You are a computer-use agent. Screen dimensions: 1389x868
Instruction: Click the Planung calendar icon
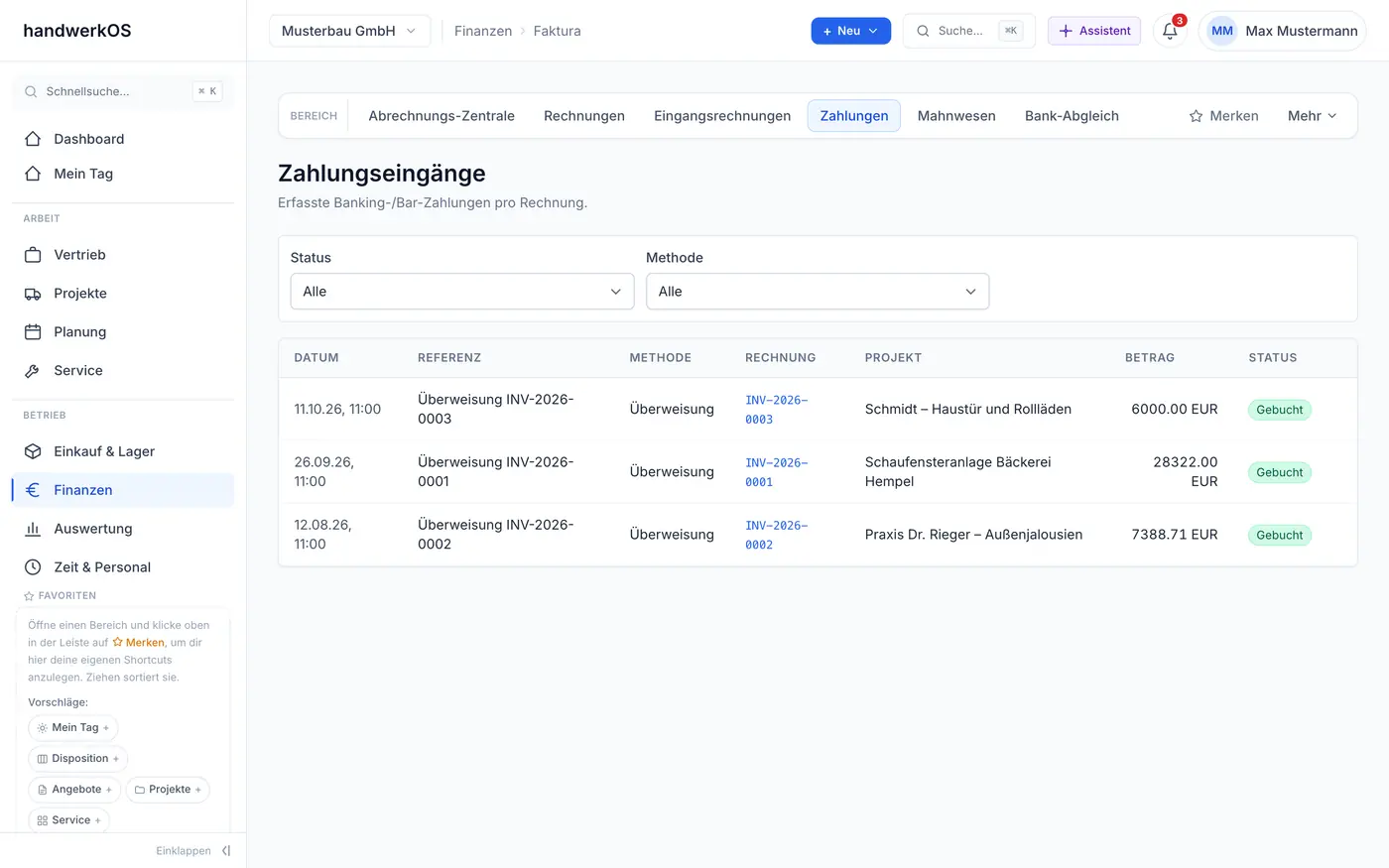pyautogui.click(x=33, y=332)
